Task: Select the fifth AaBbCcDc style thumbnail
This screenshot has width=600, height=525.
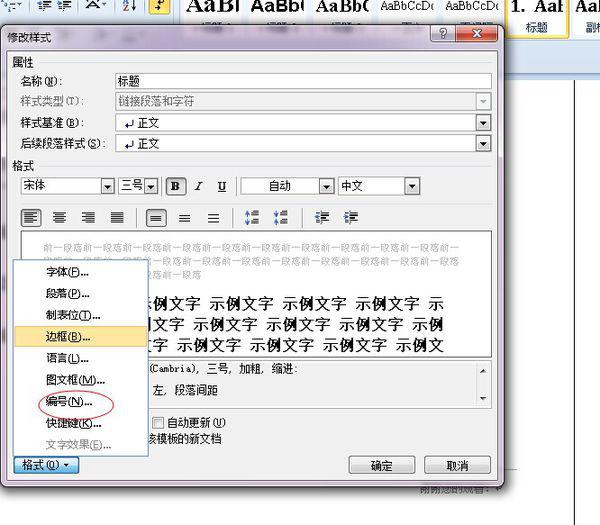Action: click(x=471, y=11)
